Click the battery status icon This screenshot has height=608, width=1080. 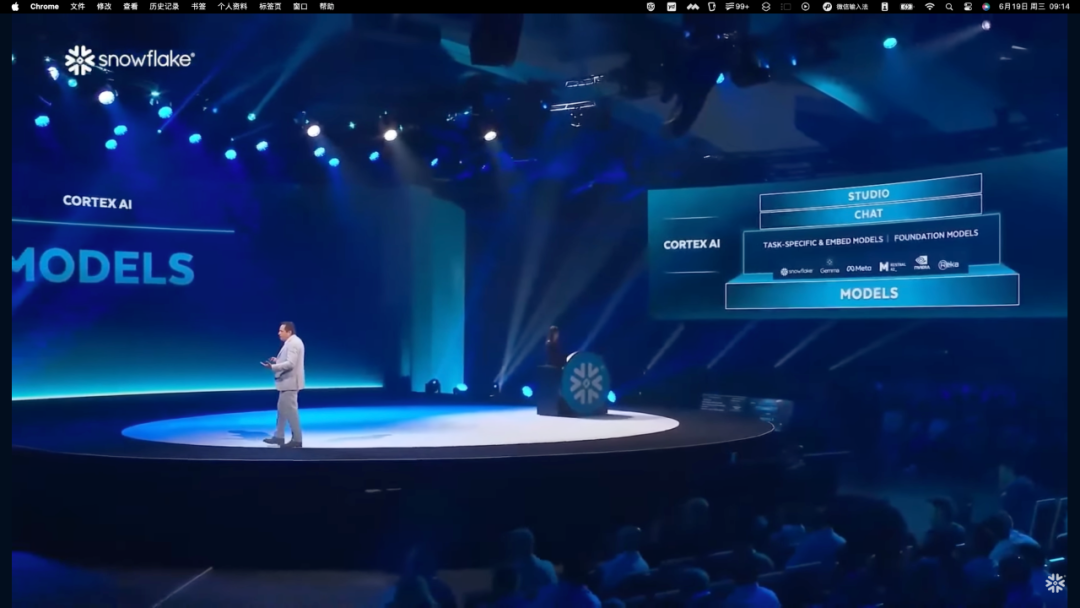point(906,6)
